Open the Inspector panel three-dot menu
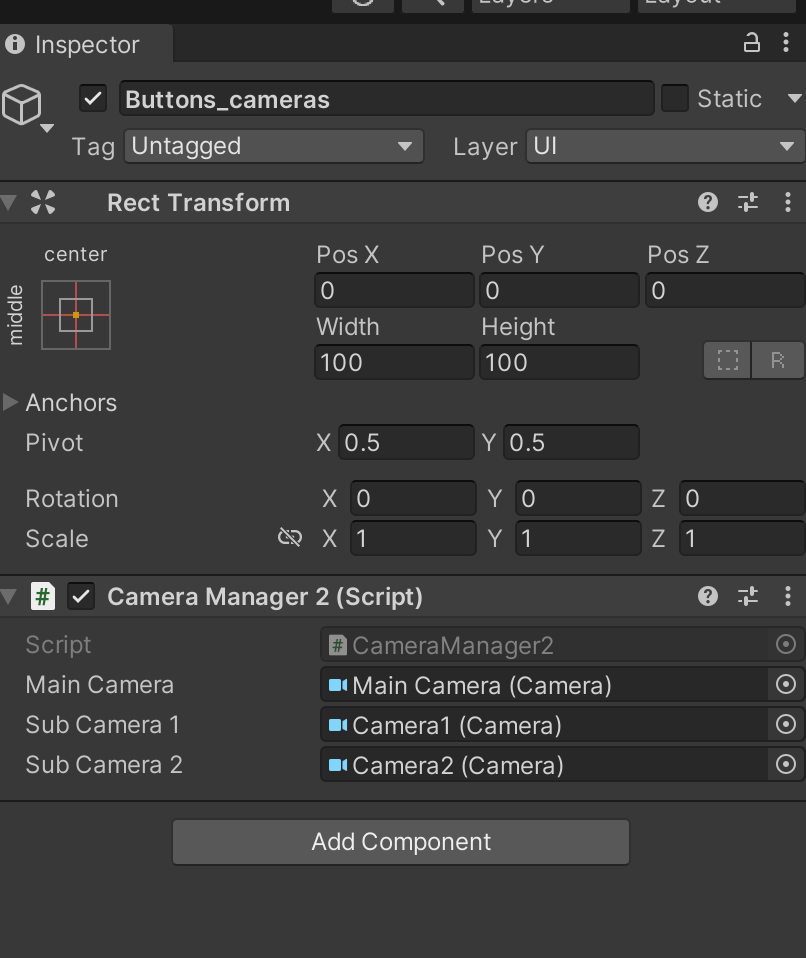 coord(788,43)
